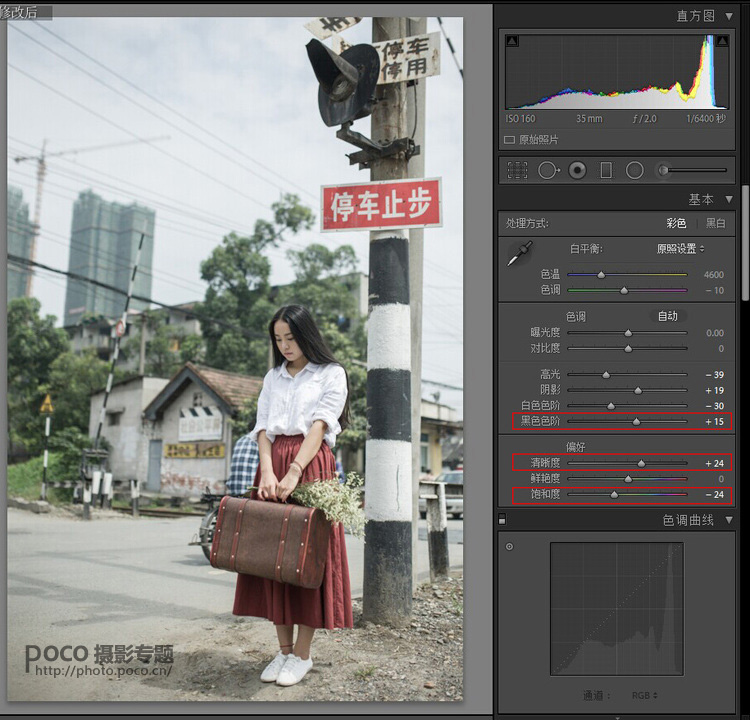Screen dimensions: 750x720
Task: Click the 色调 tint value -10
Action: (x=715, y=290)
